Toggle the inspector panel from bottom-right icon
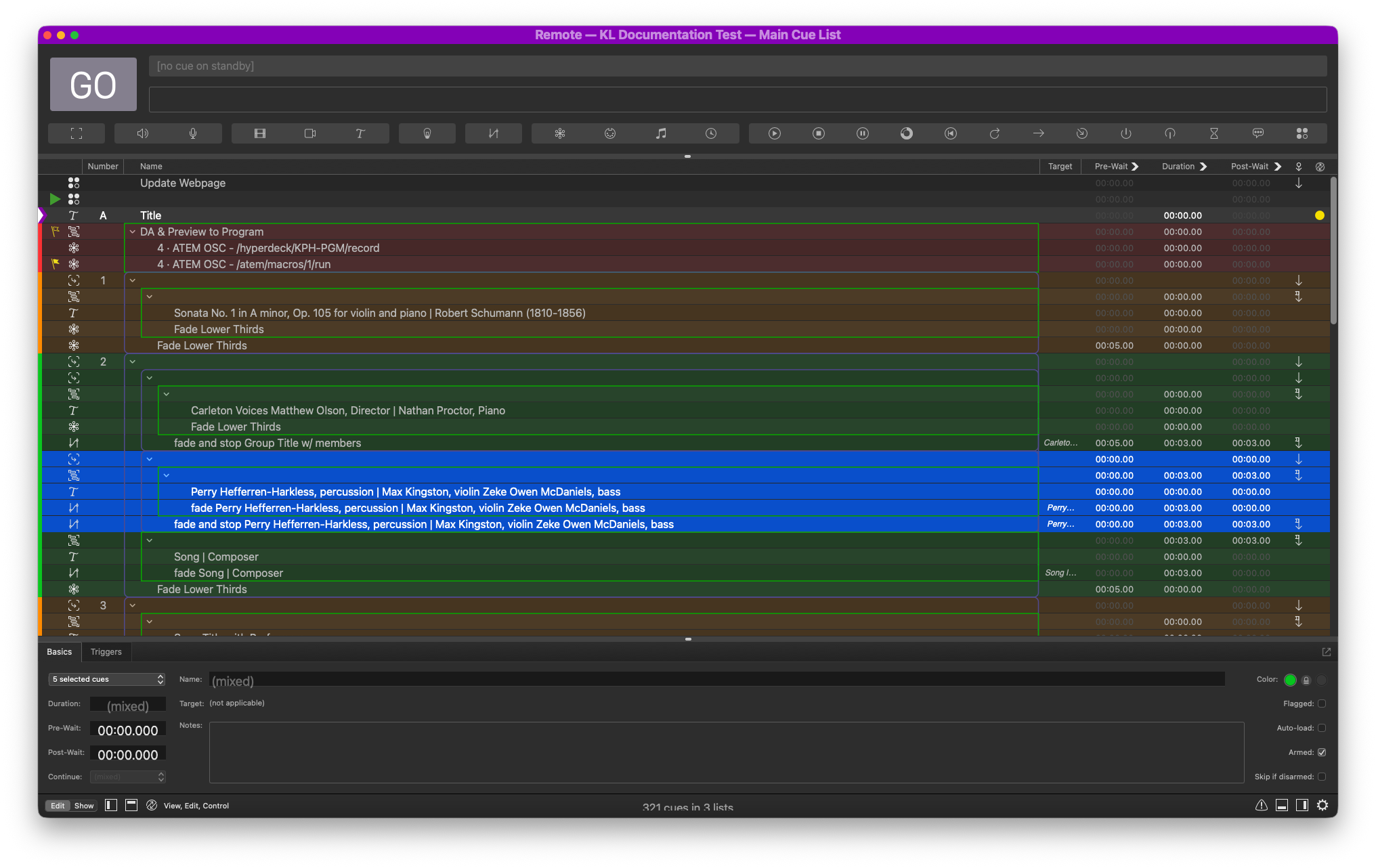1376x868 pixels. tap(1282, 805)
